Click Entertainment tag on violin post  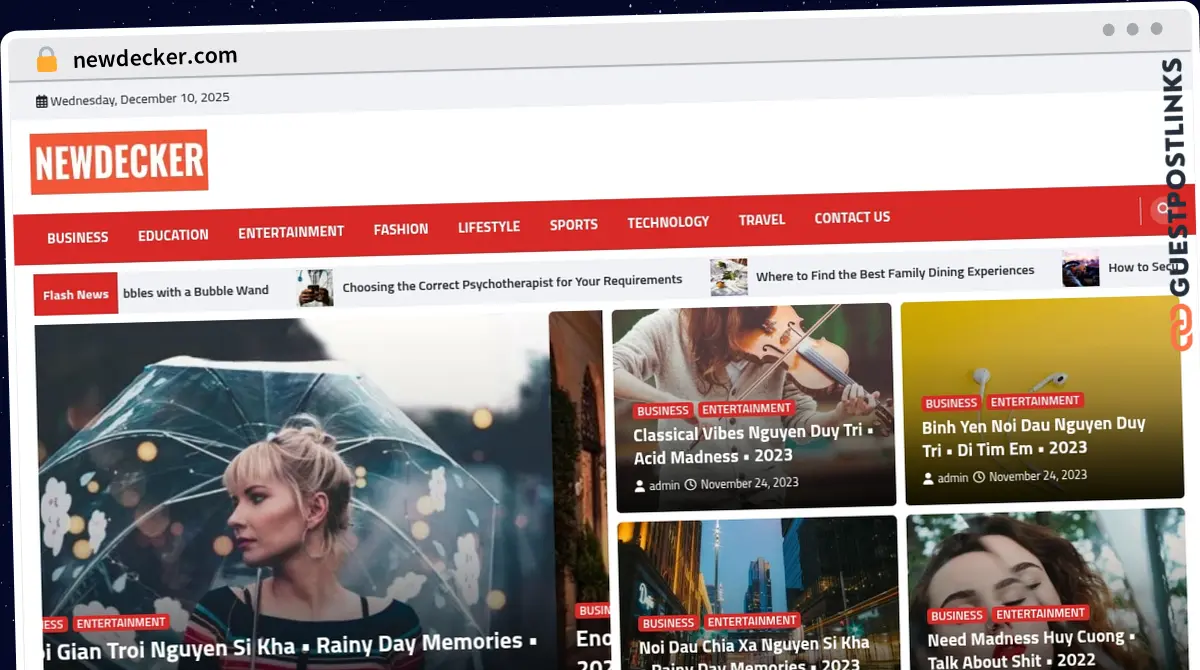[746, 409]
